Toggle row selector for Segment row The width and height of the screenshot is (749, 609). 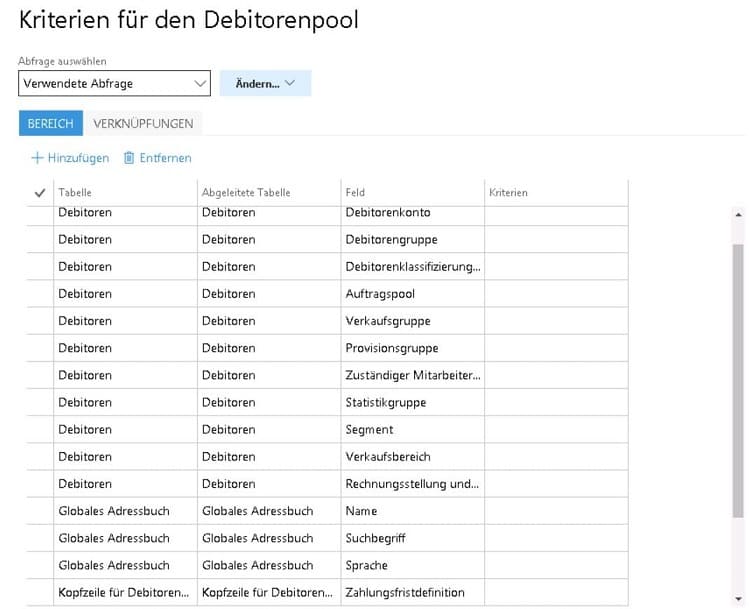(x=40, y=430)
